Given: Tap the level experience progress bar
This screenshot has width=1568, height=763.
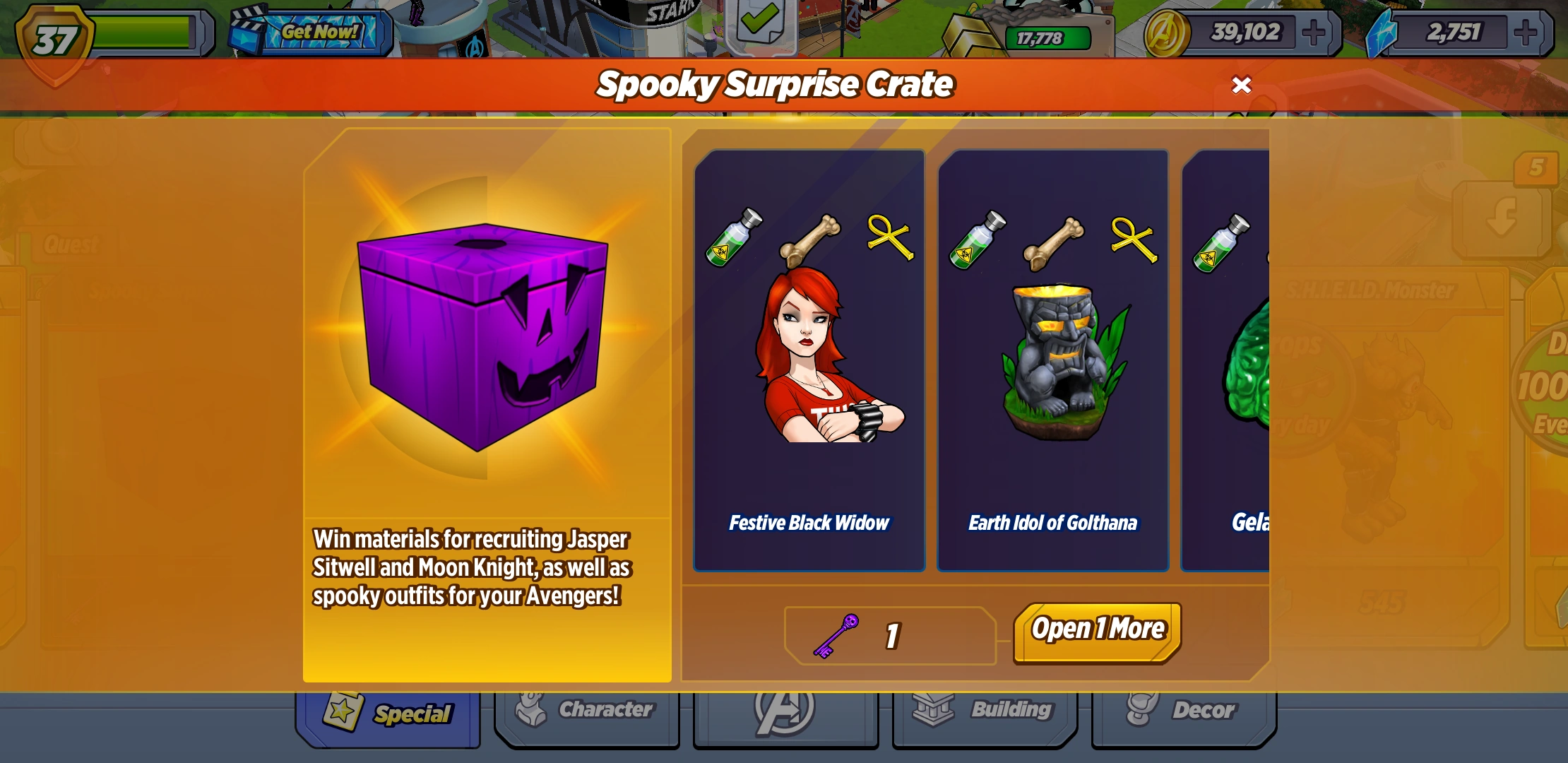Looking at the screenshot, I should pyautogui.click(x=145, y=32).
